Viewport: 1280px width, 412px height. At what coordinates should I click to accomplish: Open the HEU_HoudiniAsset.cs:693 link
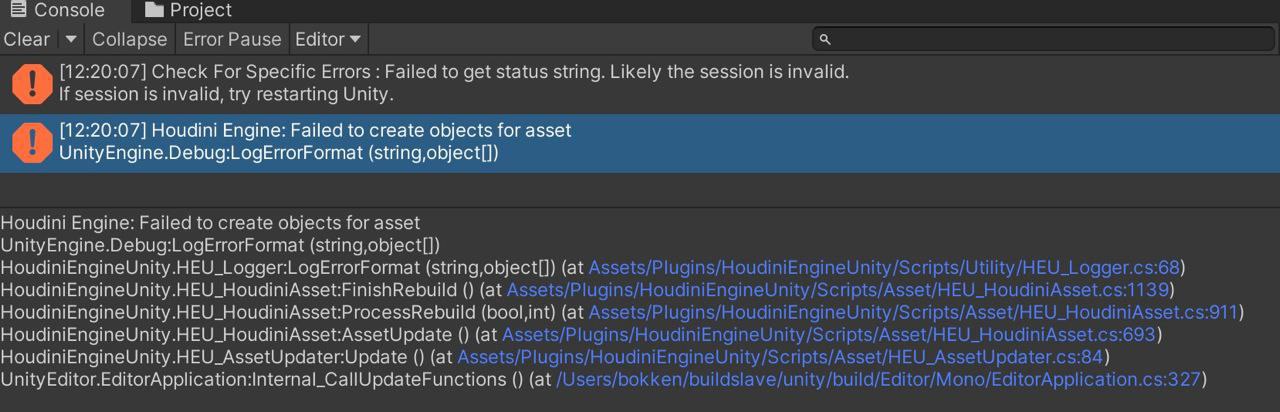pos(831,334)
